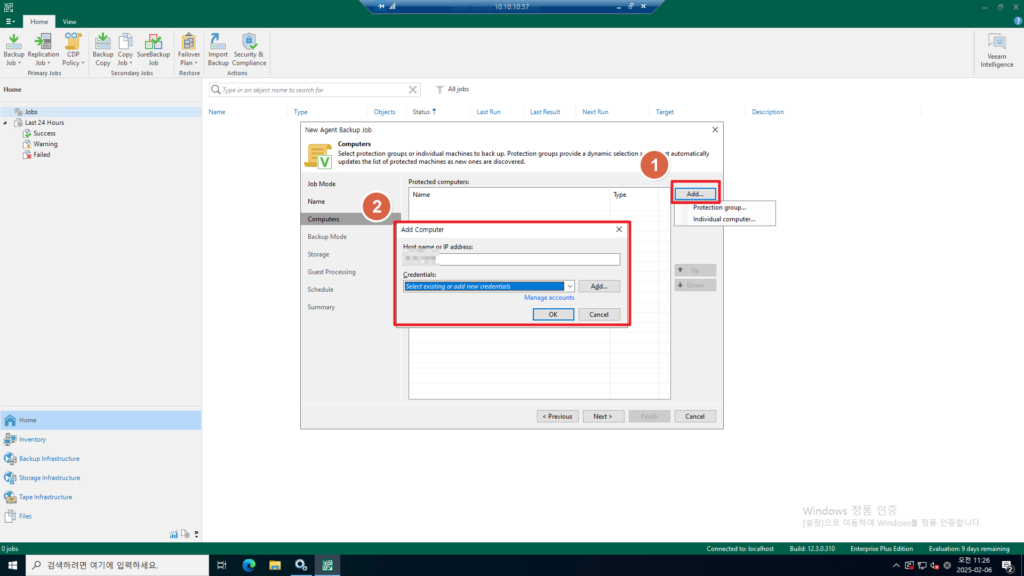
Task: Go to the Job Mode wizard step
Action: pyautogui.click(x=321, y=184)
